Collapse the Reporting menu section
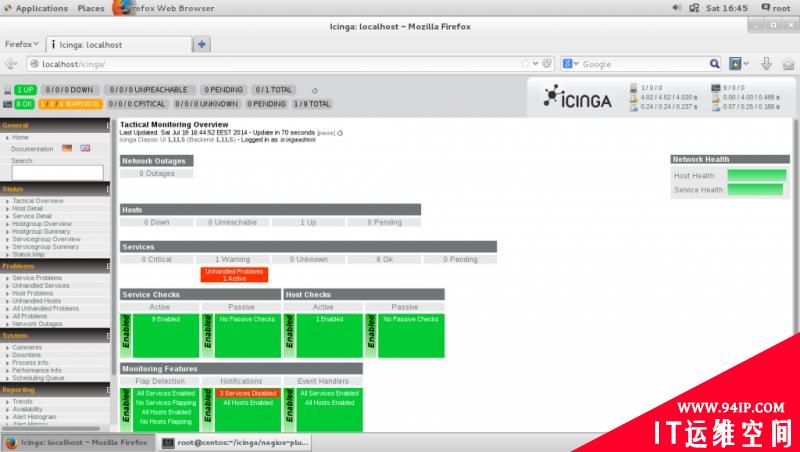800x452 pixels. coord(108,390)
